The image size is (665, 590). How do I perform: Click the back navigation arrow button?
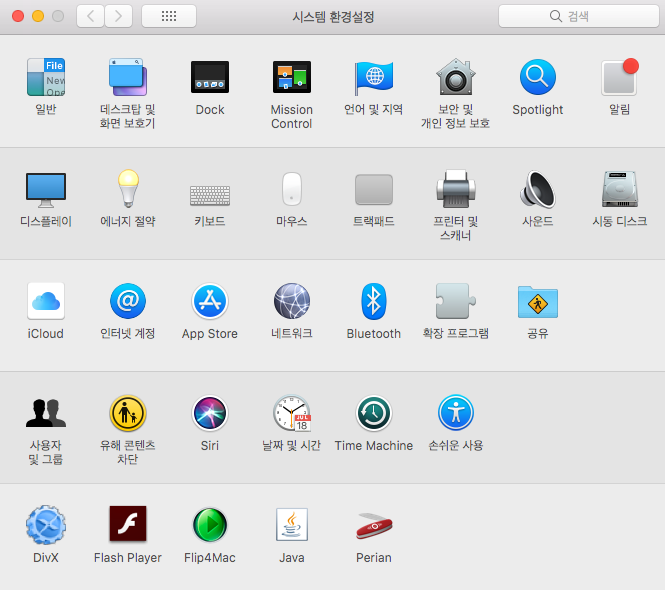pos(90,16)
